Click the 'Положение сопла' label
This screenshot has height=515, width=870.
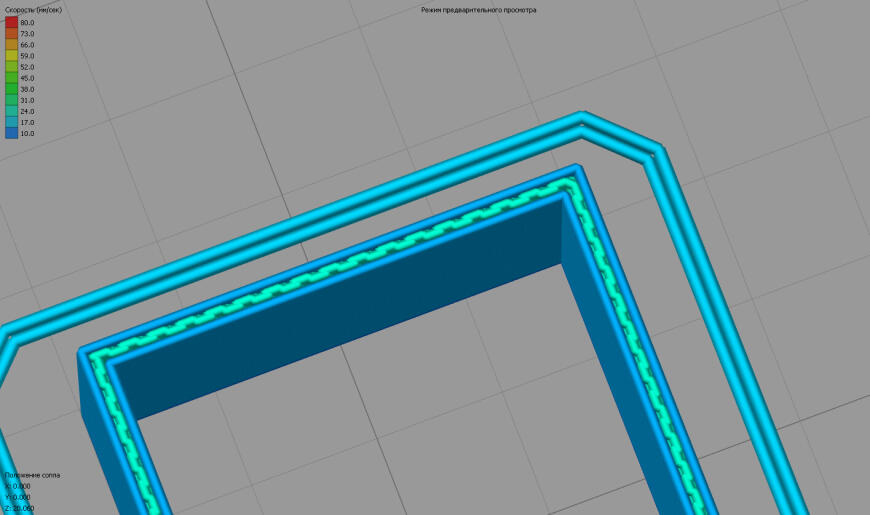[x=32, y=475]
